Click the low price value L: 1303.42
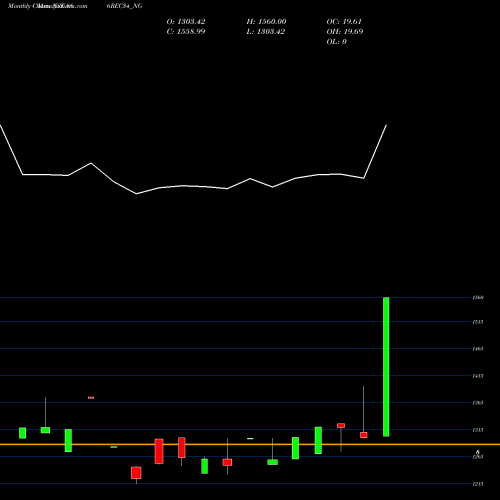 point(265,32)
